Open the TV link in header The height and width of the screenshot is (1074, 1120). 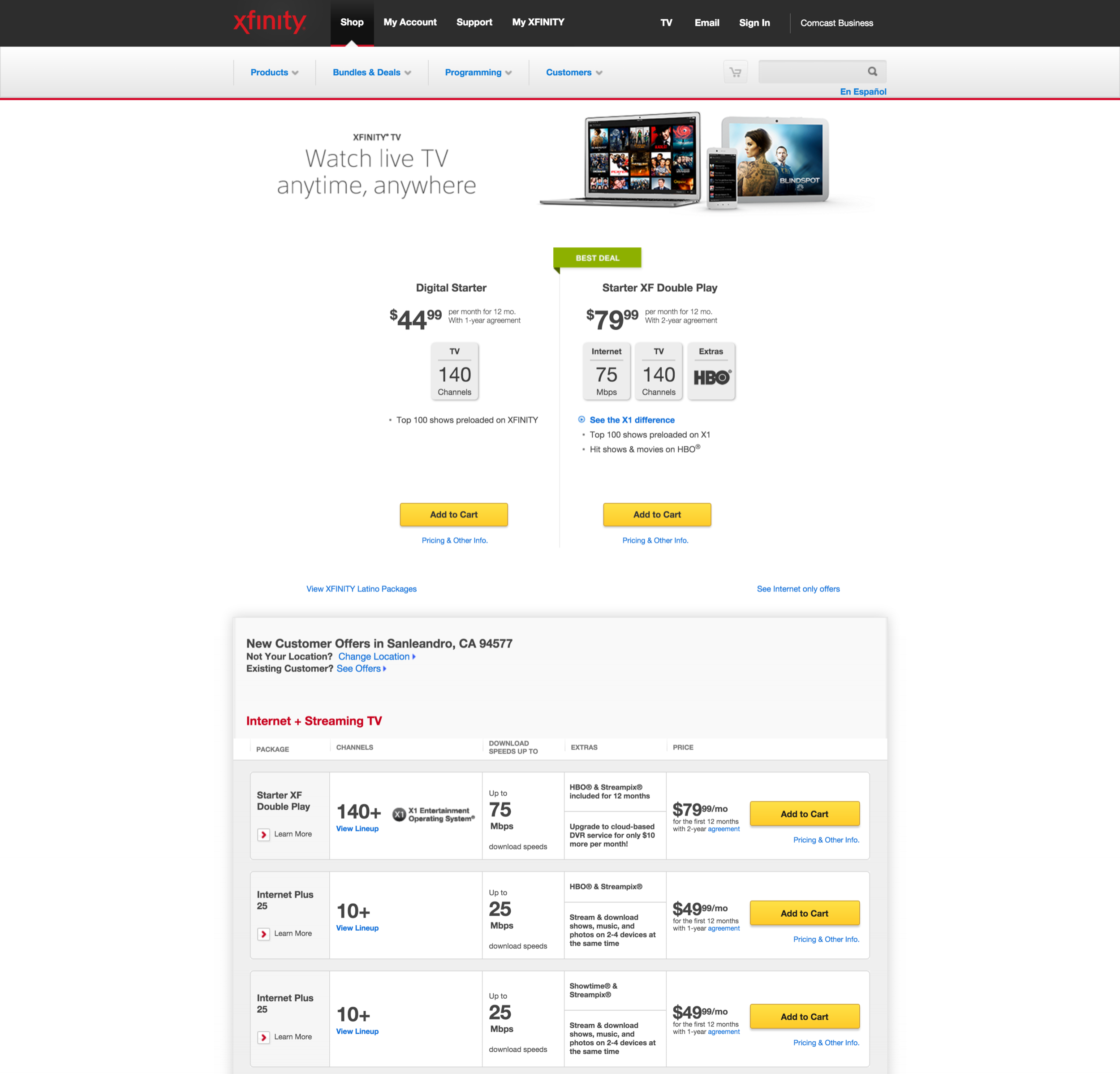click(666, 23)
